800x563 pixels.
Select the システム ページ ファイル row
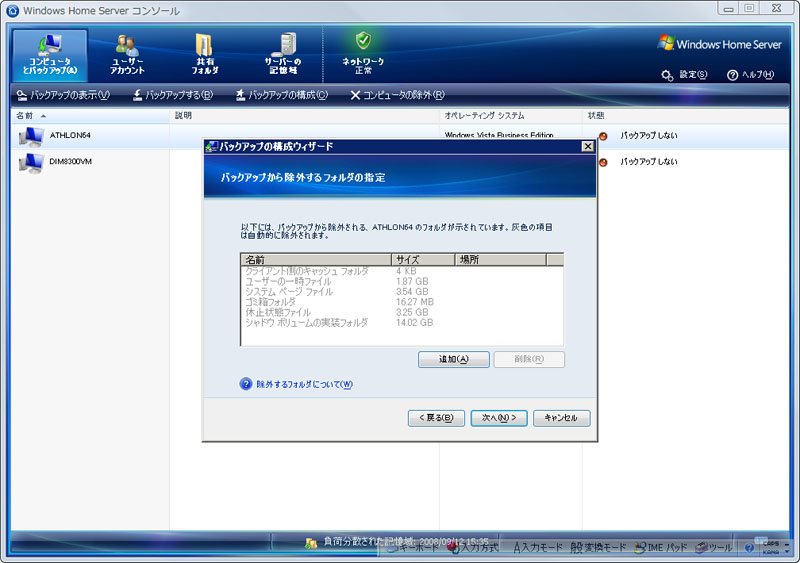(x=402, y=291)
